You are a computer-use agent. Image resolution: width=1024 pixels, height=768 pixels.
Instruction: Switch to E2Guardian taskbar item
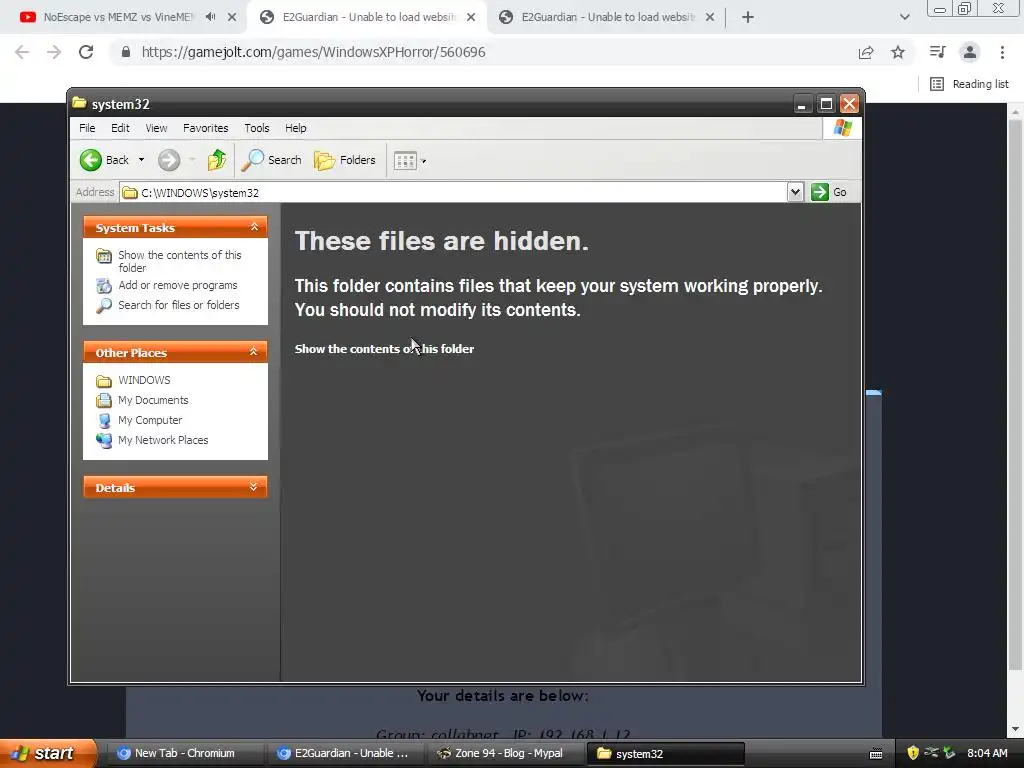tap(345, 754)
